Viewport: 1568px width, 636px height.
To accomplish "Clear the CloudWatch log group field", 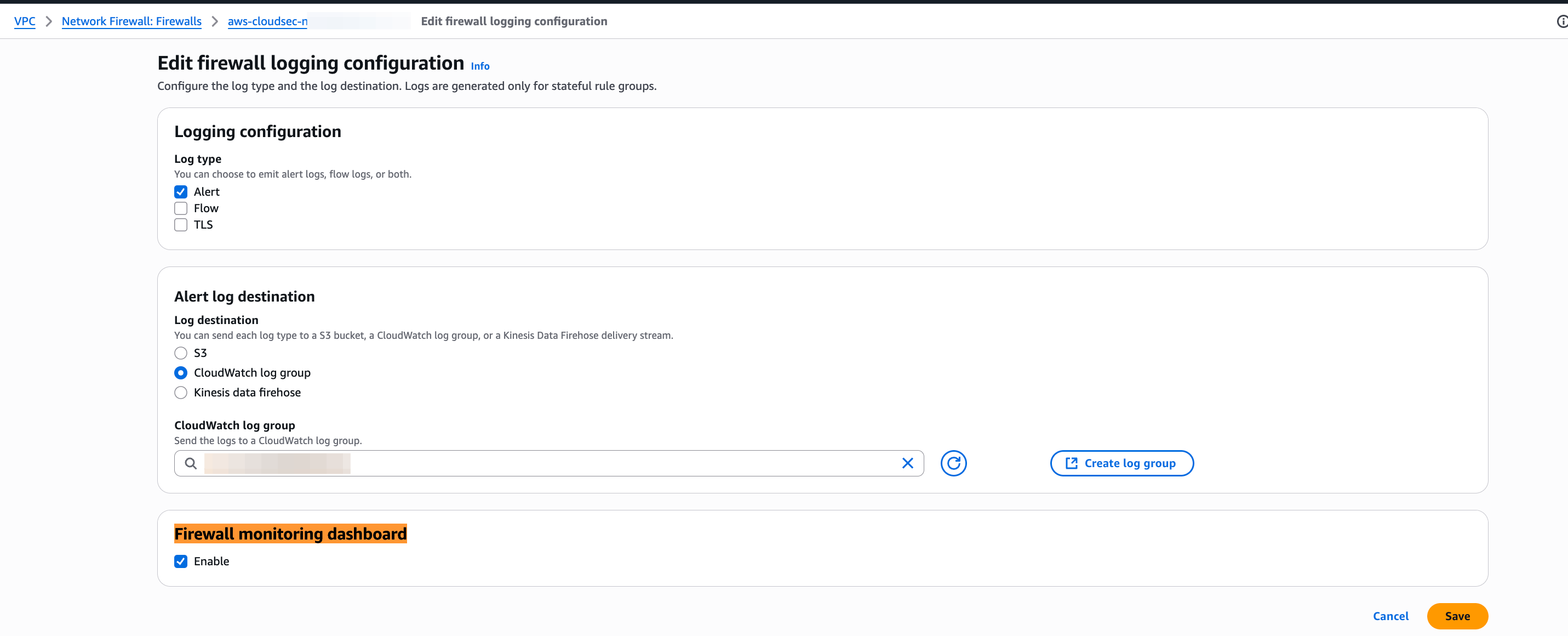I will pos(907,463).
